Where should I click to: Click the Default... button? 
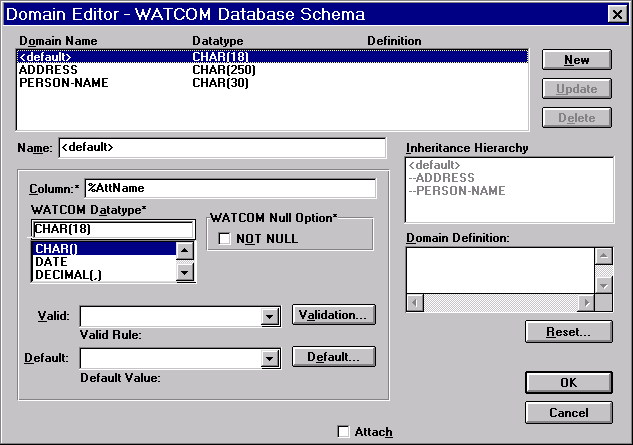(x=333, y=356)
